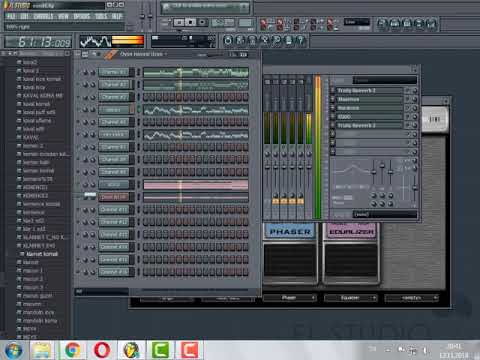Viewport: 480px width, 360px height.
Task: Open the EDIT menu
Action: point(24,16)
